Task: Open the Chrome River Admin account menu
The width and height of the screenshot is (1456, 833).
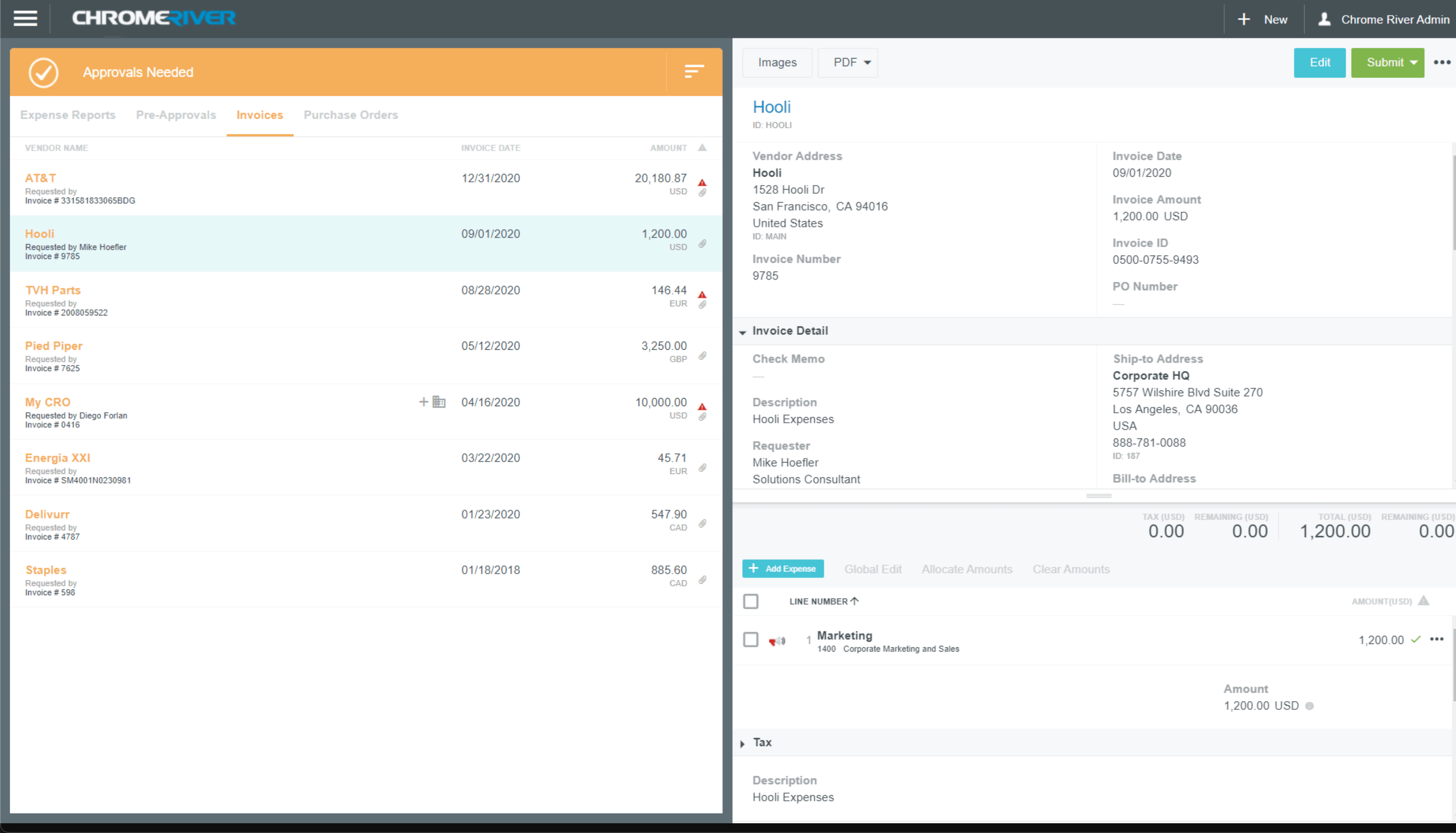Action: 1395,20
